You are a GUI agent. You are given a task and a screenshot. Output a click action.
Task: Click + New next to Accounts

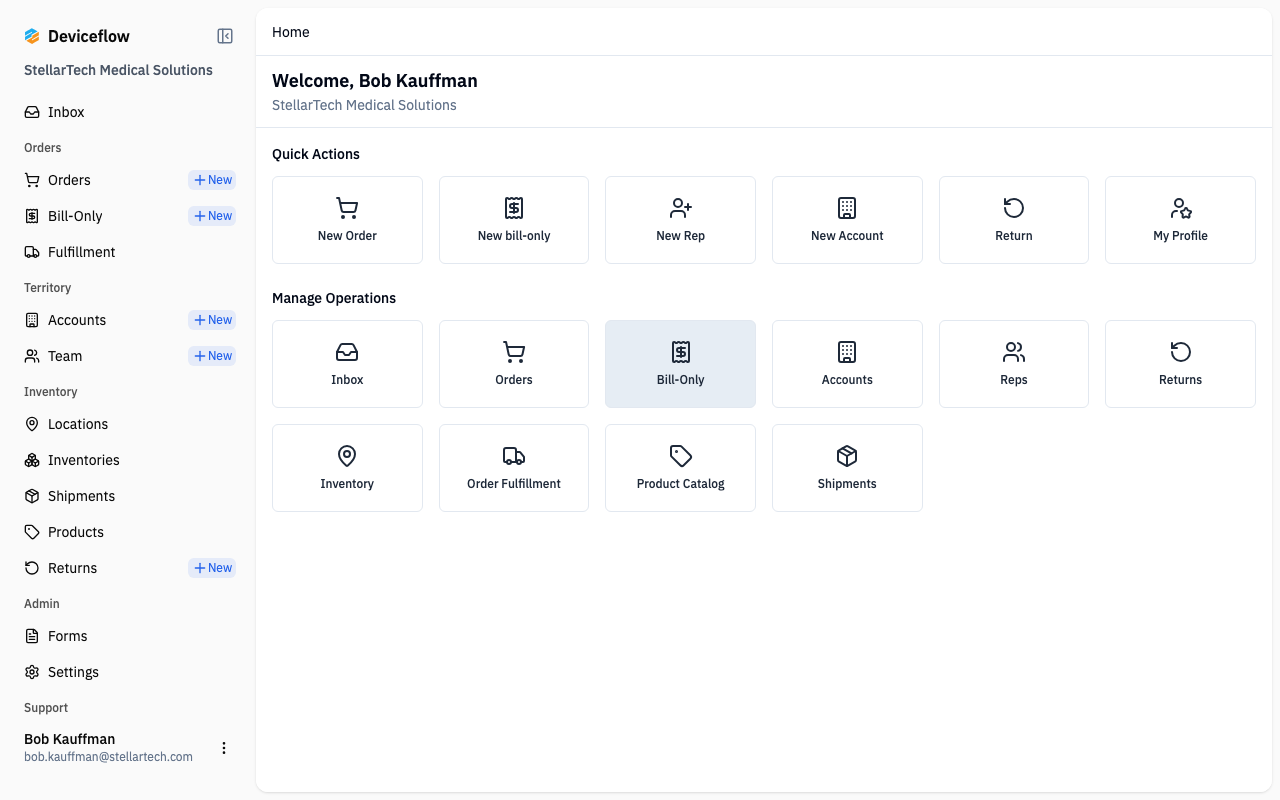coord(212,320)
